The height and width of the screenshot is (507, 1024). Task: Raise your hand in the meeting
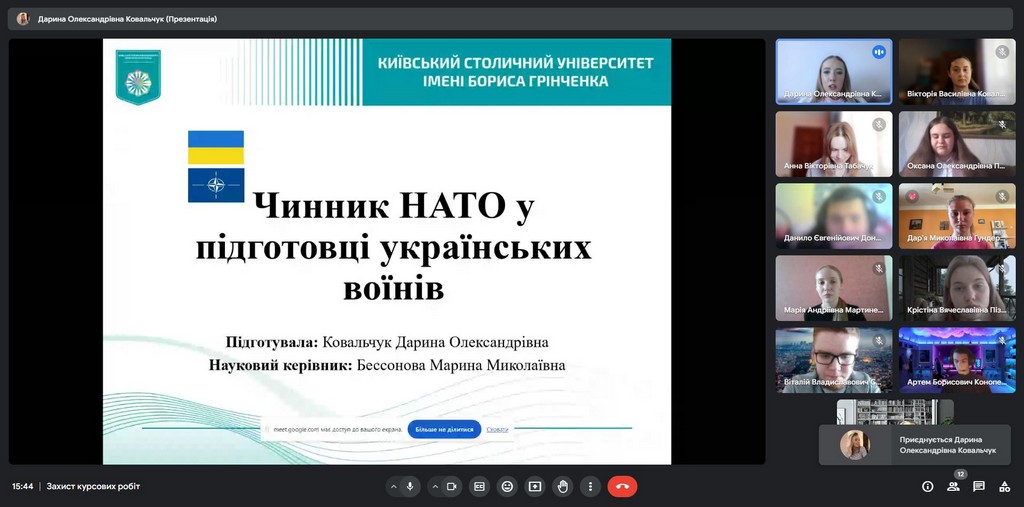(563, 486)
